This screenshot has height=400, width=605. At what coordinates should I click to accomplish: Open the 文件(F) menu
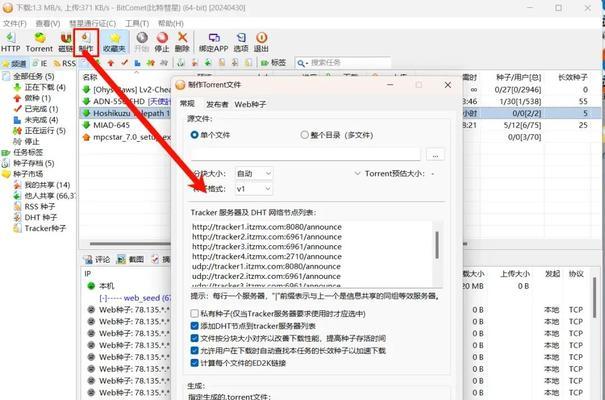coord(15,24)
